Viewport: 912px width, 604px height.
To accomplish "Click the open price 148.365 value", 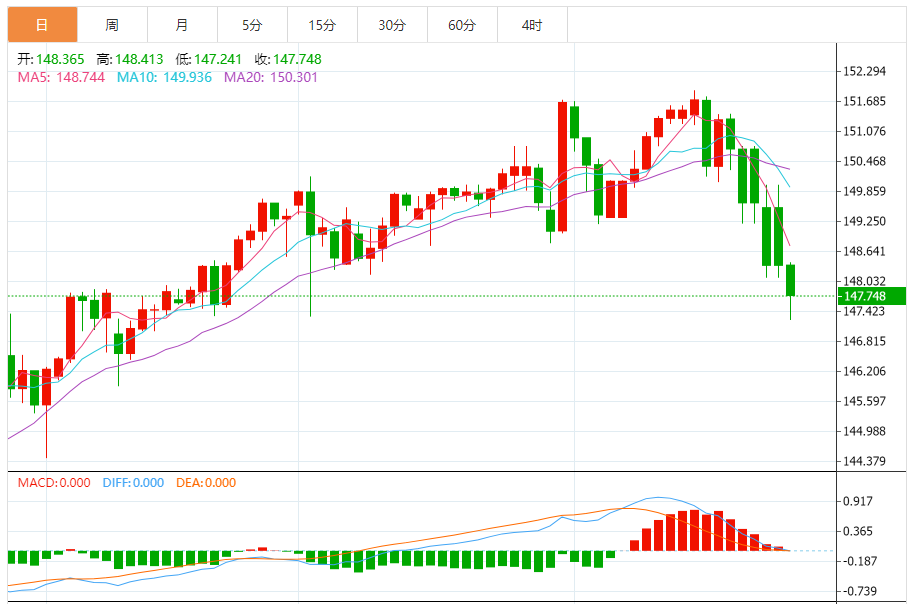I will click(60, 59).
